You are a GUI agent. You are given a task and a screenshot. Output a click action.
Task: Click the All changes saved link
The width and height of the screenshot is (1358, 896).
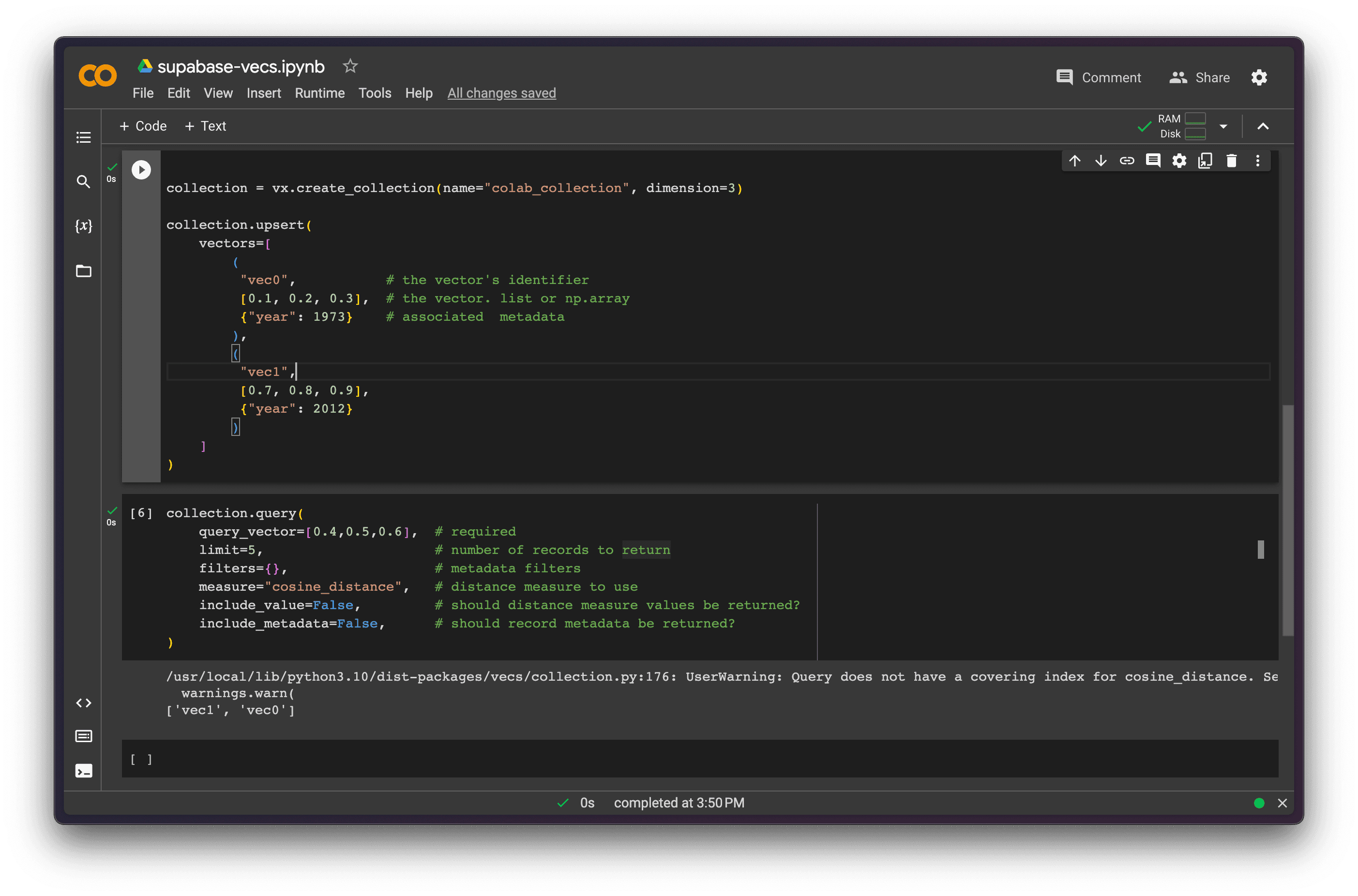(x=501, y=93)
